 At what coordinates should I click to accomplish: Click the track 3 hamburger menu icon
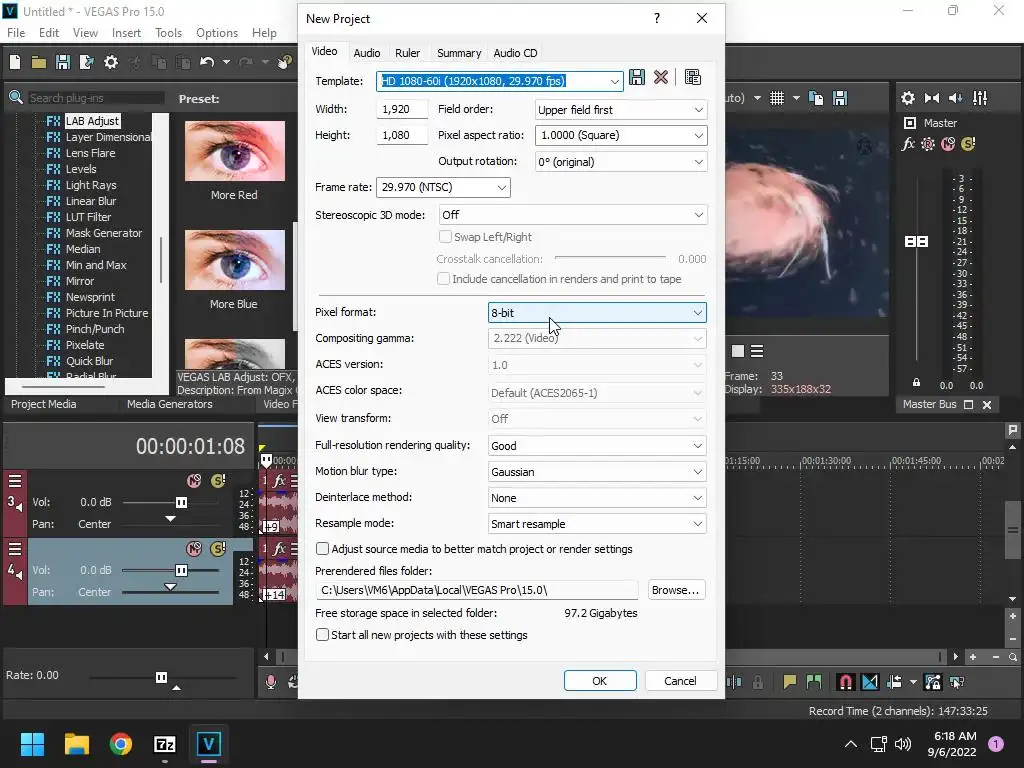(15, 481)
